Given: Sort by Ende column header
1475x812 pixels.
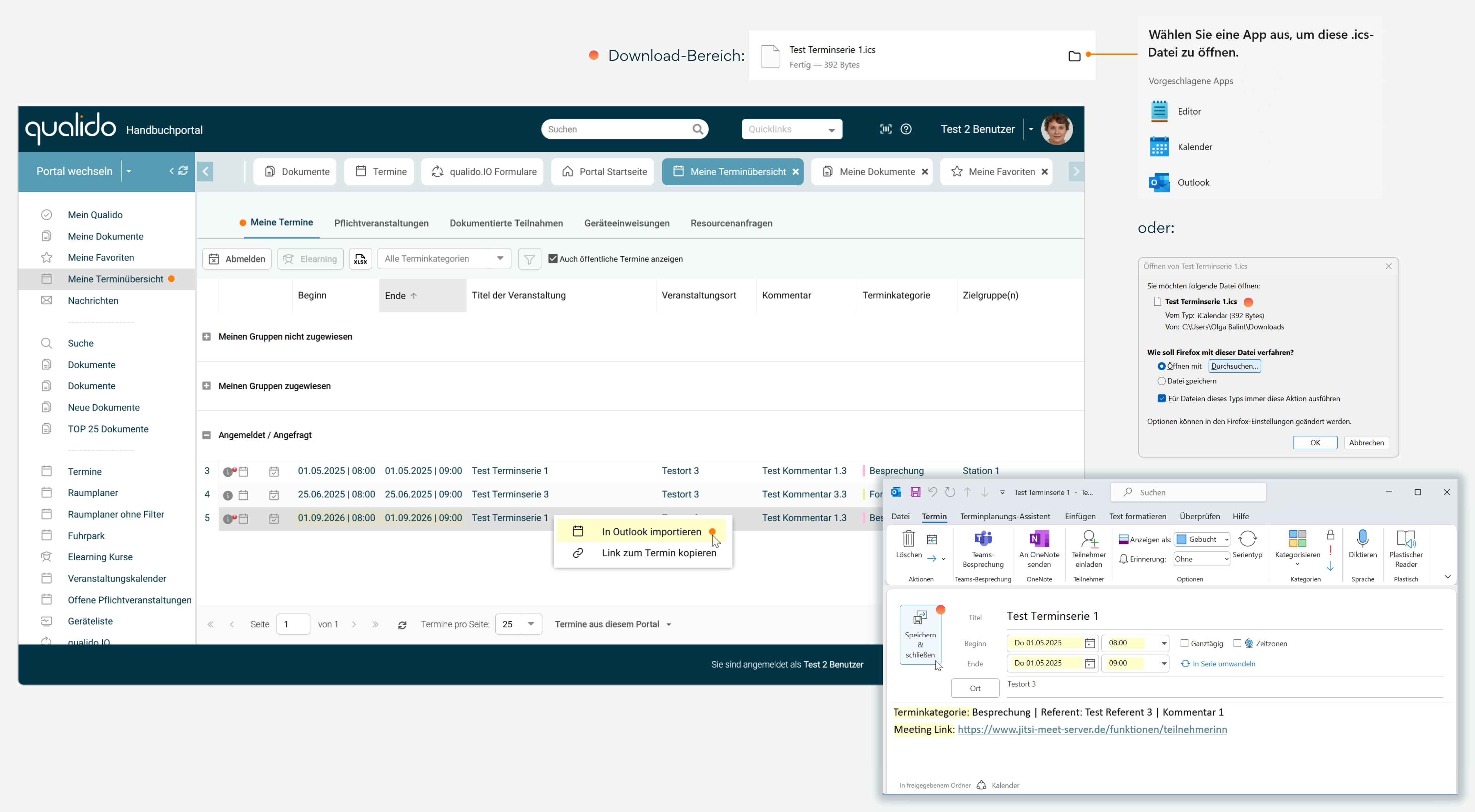Looking at the screenshot, I should click(x=422, y=295).
